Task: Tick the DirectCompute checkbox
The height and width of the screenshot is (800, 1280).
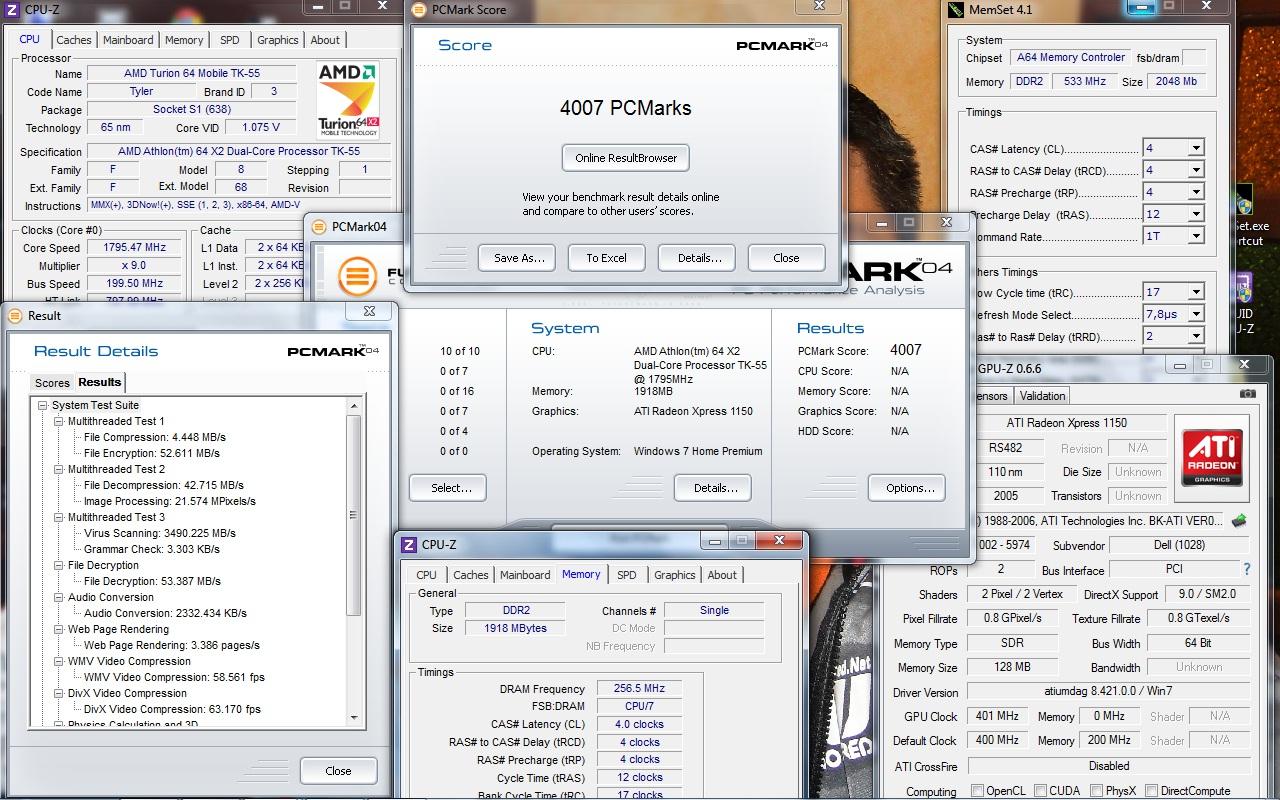Action: 1150,791
